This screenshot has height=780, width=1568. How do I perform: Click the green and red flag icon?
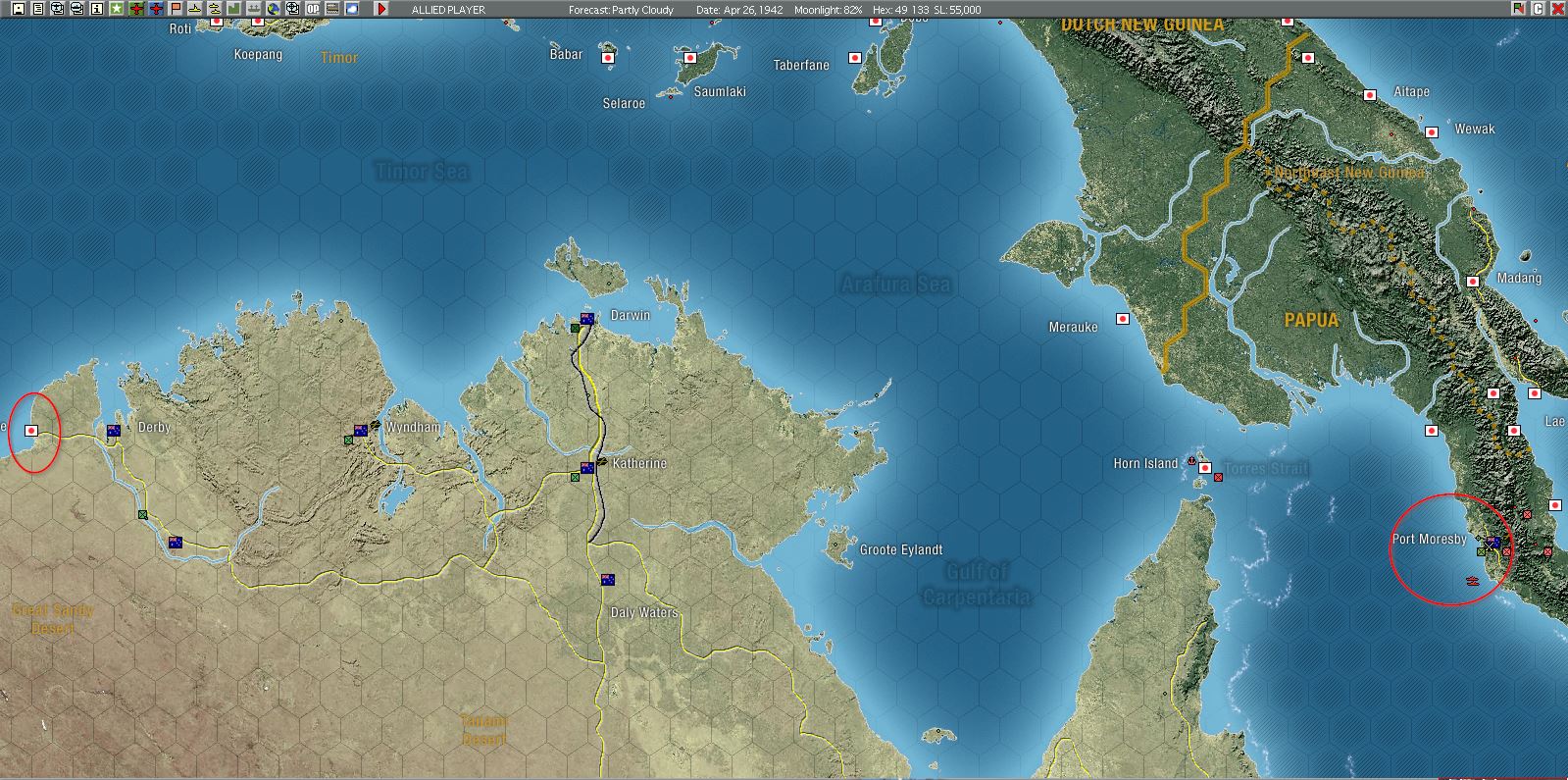[1519, 9]
